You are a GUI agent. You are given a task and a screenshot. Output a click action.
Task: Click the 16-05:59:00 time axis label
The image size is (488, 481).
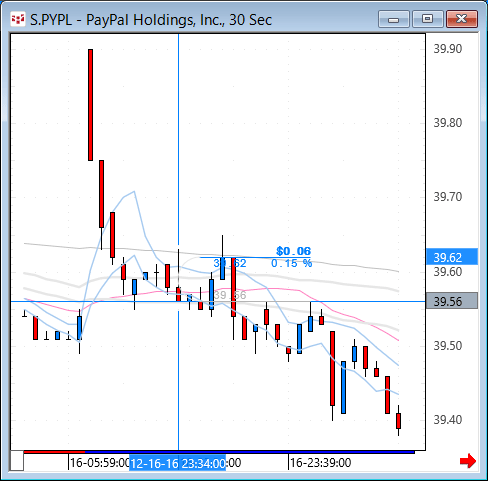(x=99, y=463)
